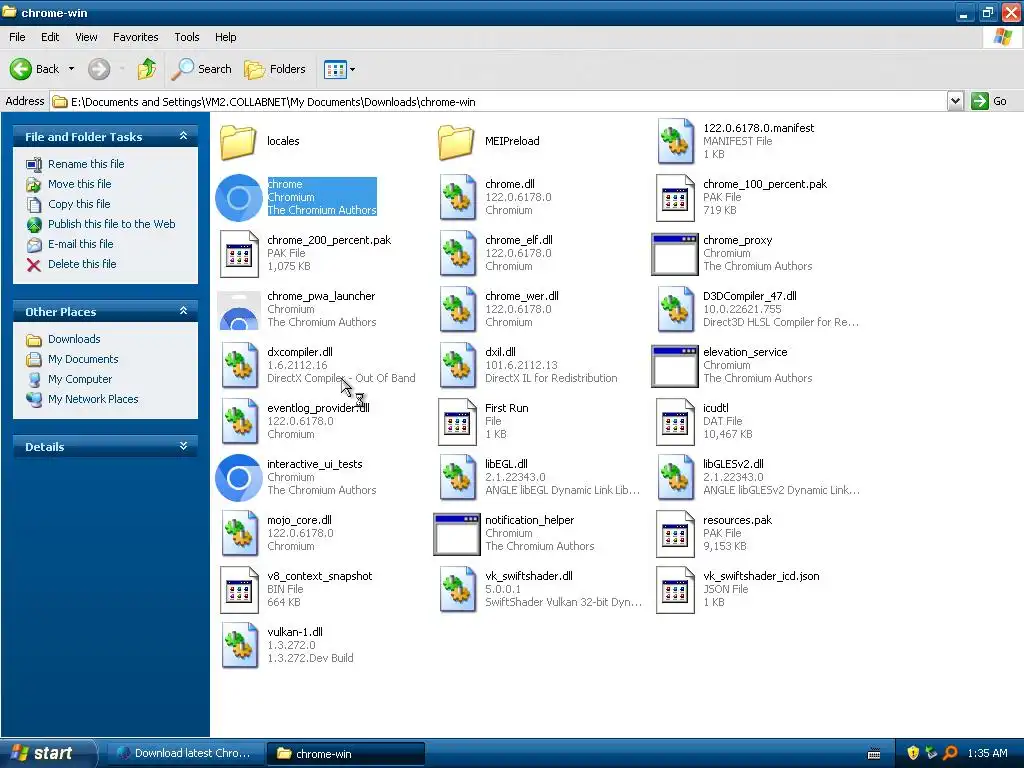Open the View menu
1024x768 pixels.
point(86,37)
